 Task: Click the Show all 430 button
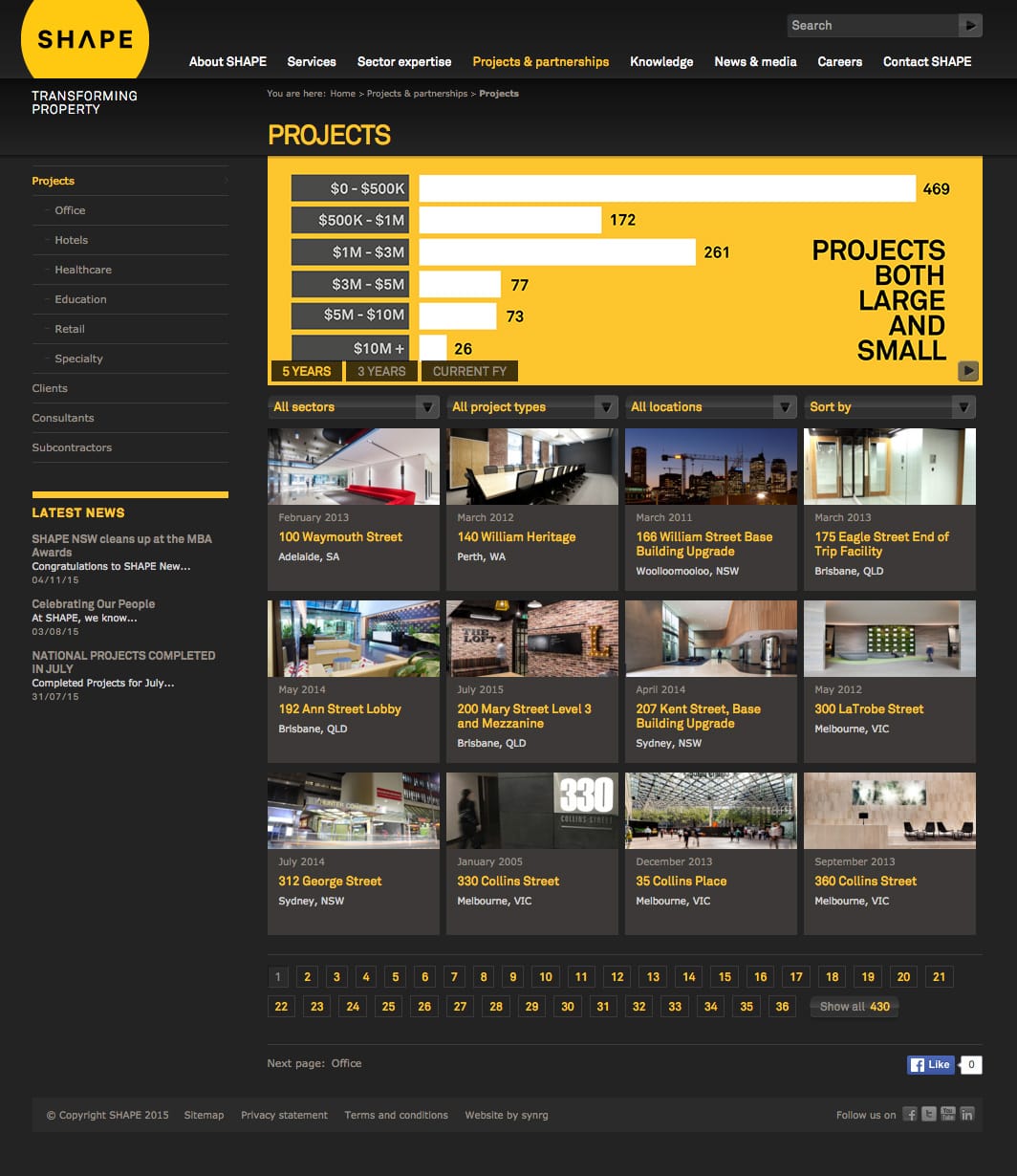click(x=855, y=1007)
